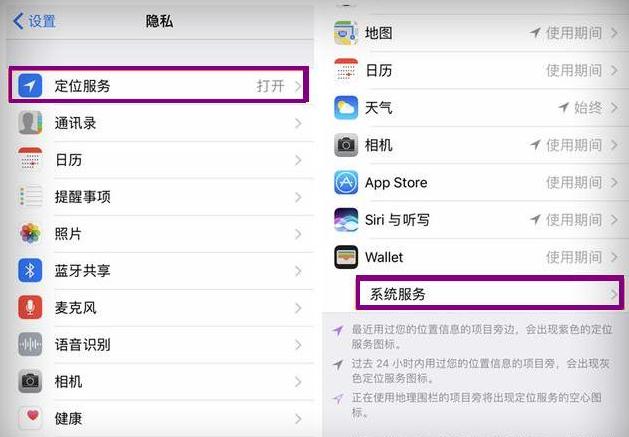
Task: Tap the 定位服务 location arrow icon
Action: (30, 85)
